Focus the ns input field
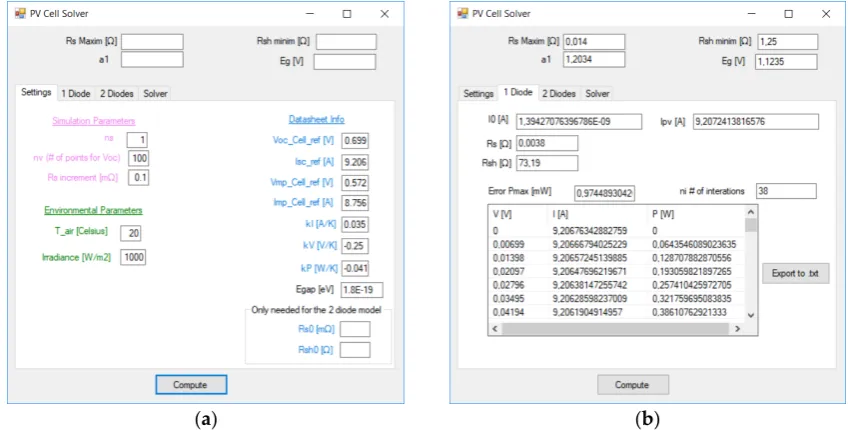The width and height of the screenshot is (849, 430). (137, 140)
